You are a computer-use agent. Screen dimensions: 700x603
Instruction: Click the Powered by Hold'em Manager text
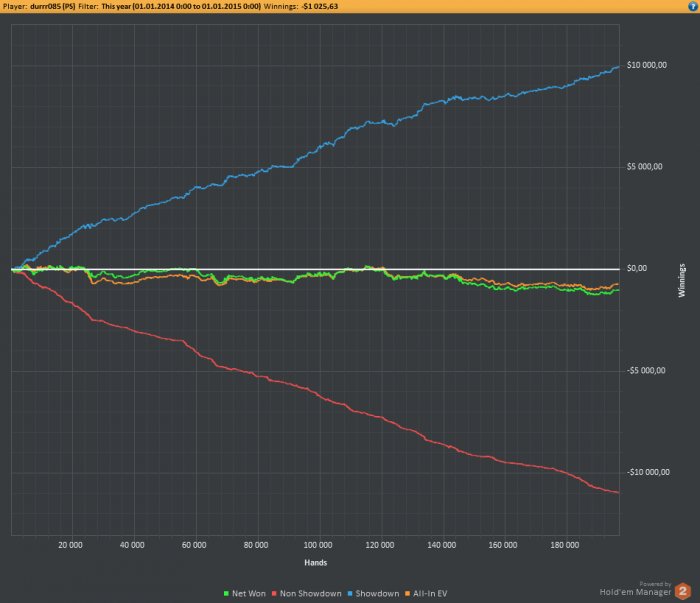pos(635,589)
